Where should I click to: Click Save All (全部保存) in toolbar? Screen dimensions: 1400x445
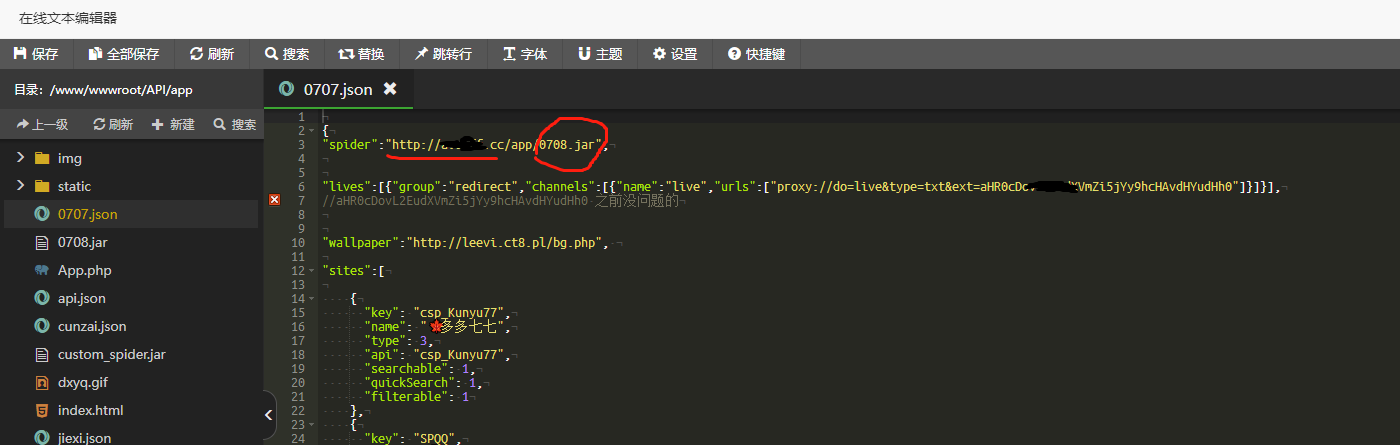pos(124,54)
